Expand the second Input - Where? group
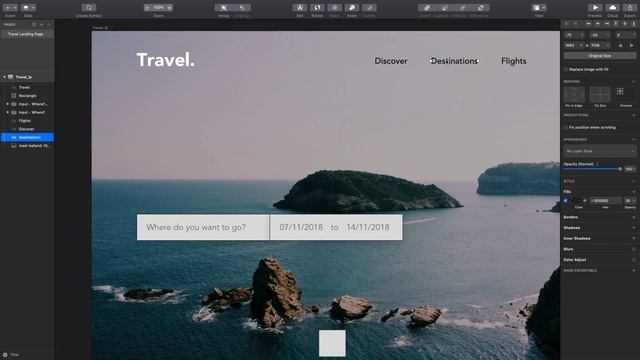Viewport: 640px width, 360px height. coord(7,112)
